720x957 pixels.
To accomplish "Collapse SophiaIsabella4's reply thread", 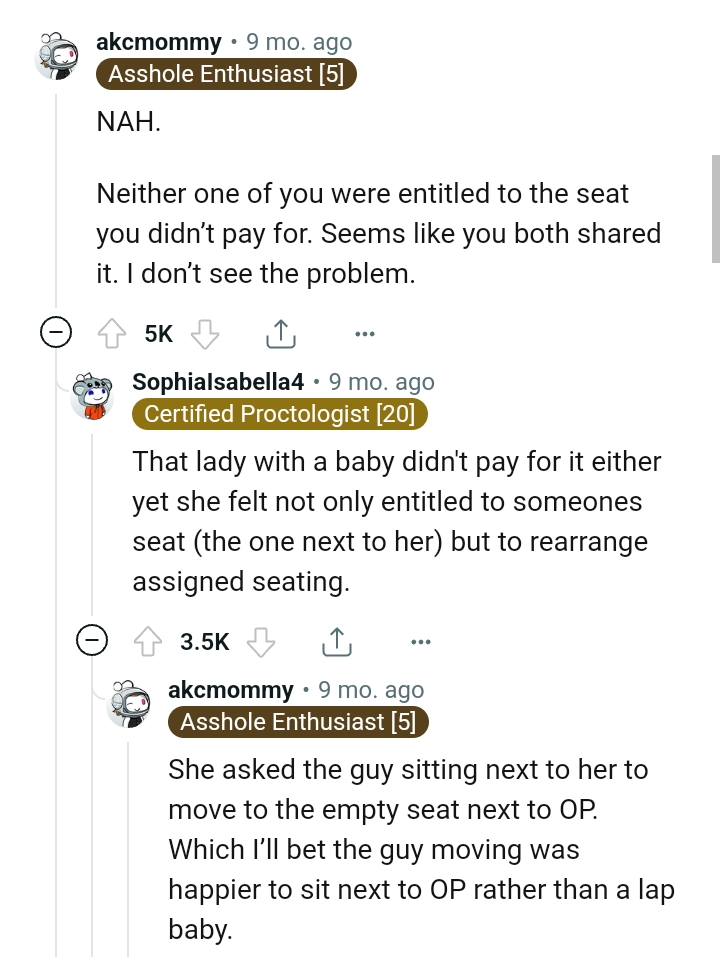I will coord(92,641).
